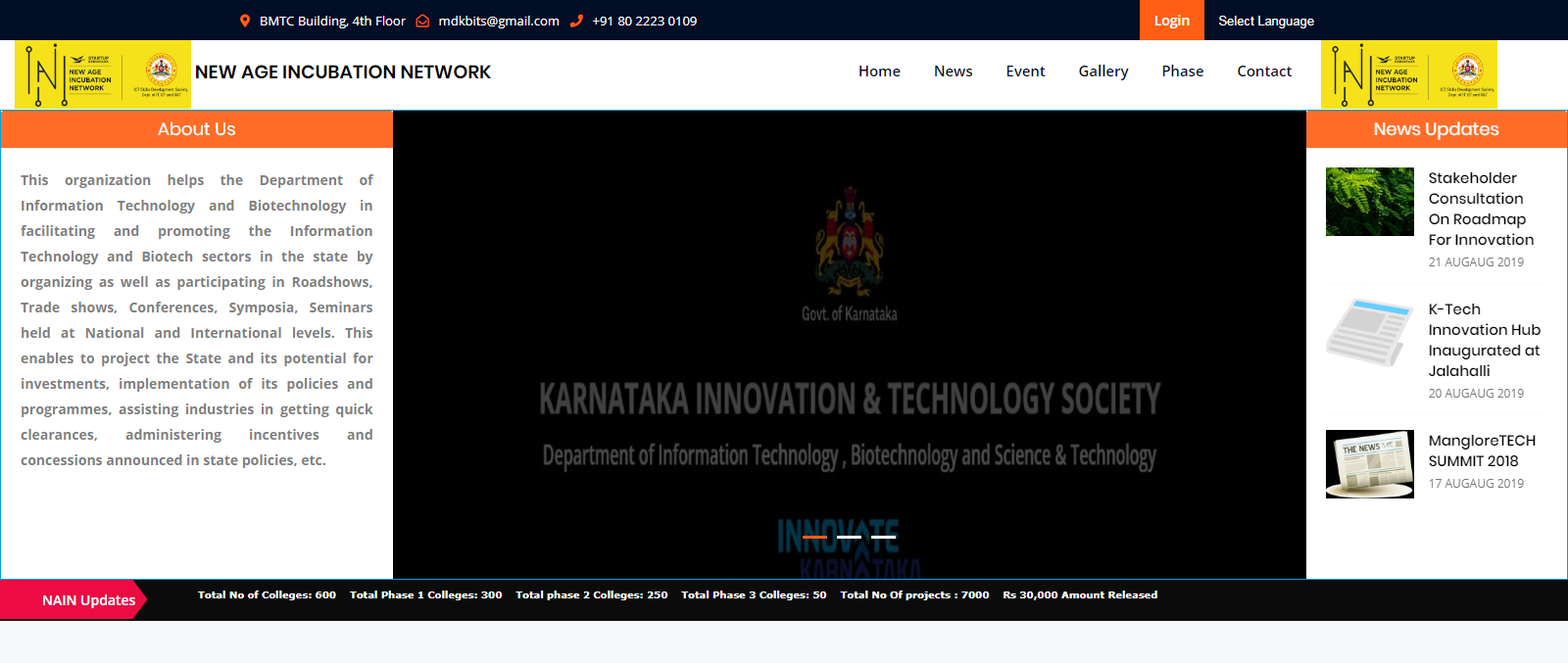Click the About Us panel header

point(197,129)
